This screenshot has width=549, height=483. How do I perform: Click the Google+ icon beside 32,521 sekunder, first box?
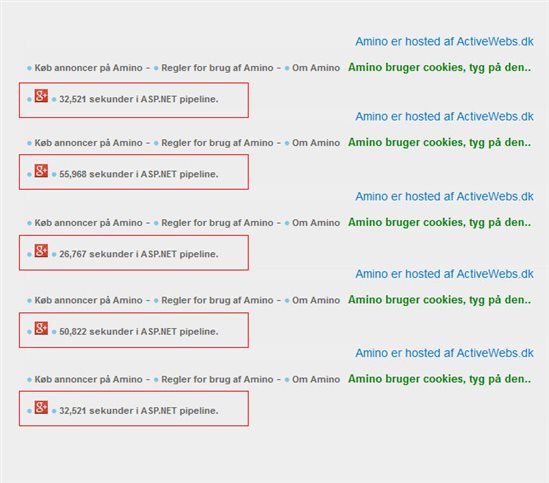coord(41,96)
